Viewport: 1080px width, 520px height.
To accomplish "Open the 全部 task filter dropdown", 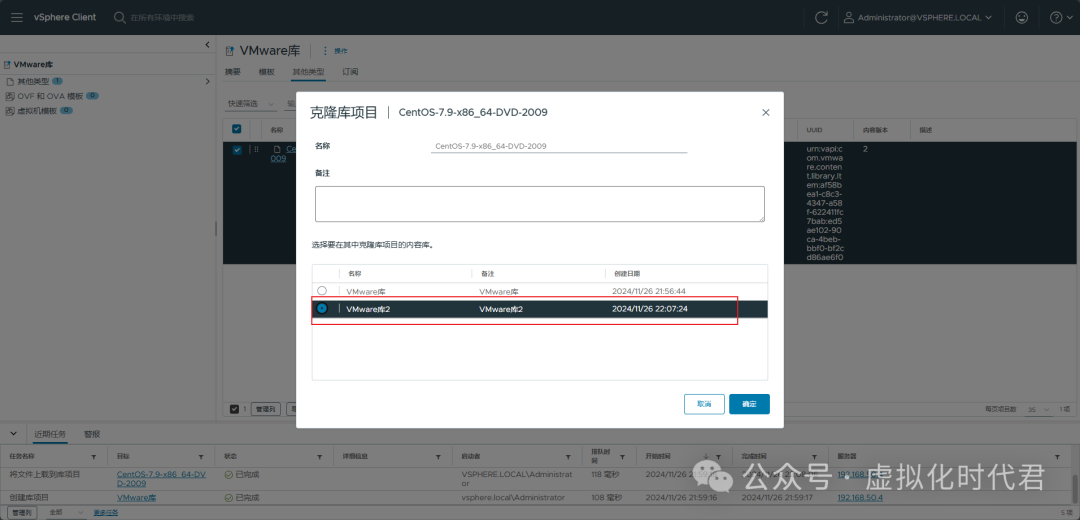I will coord(66,512).
